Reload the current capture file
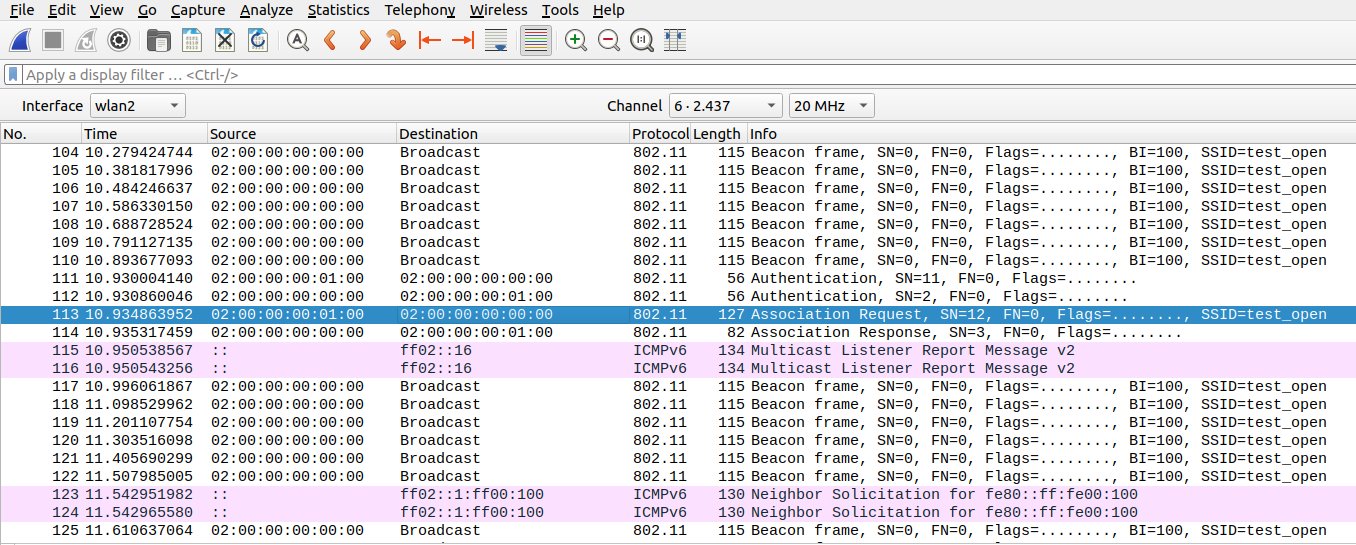1356x545 pixels. coord(257,40)
